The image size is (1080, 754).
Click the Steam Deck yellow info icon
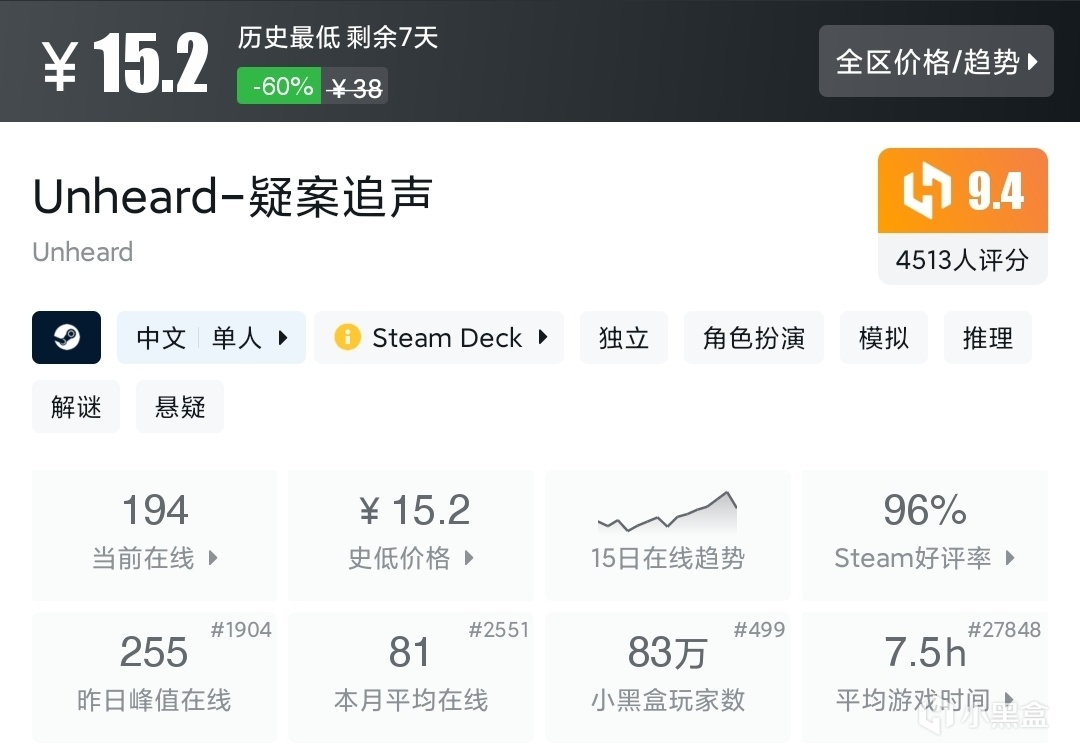(x=347, y=338)
